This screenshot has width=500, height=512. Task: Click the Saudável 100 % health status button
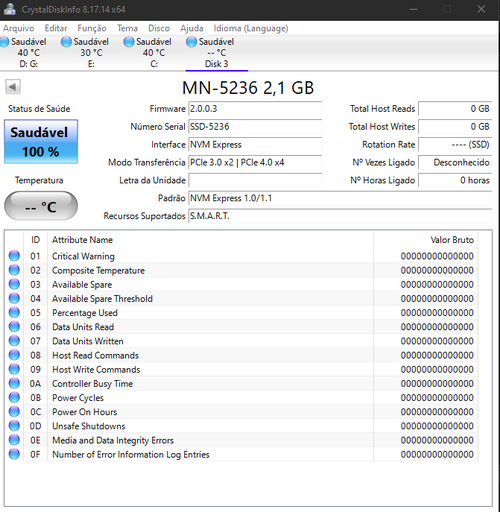[x=41, y=142]
